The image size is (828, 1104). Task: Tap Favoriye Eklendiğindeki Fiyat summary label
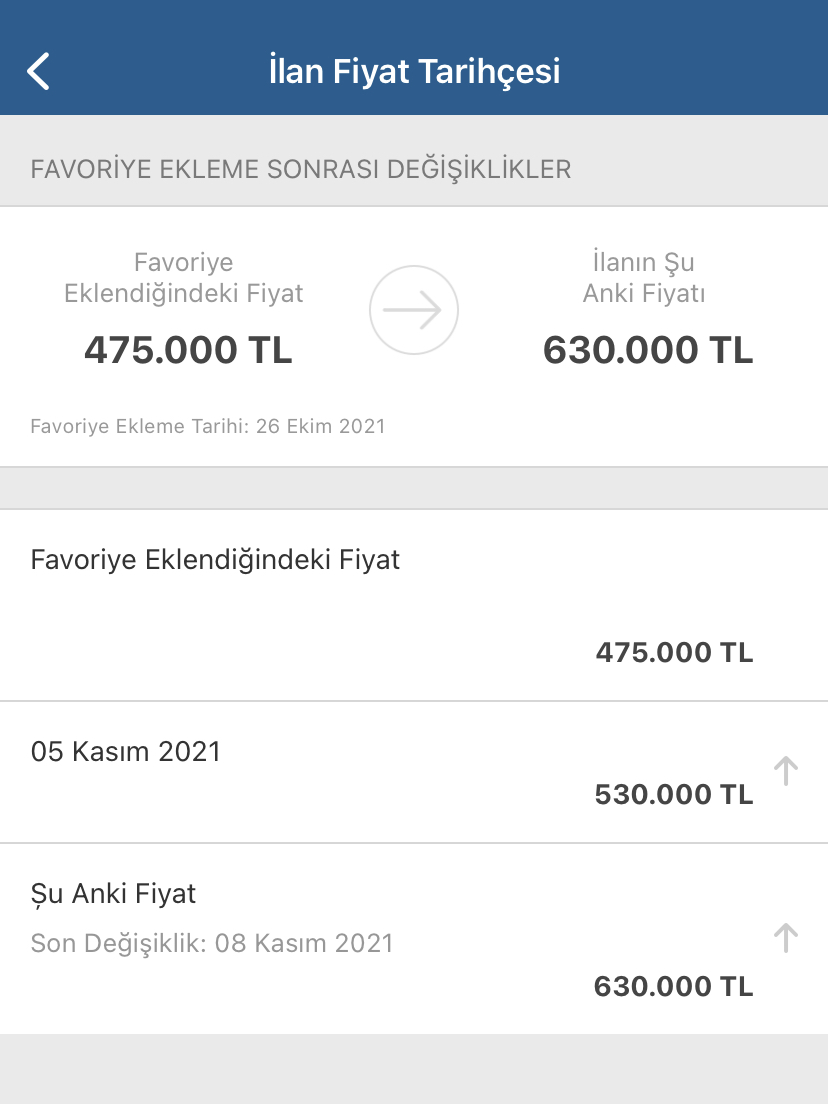point(184,278)
